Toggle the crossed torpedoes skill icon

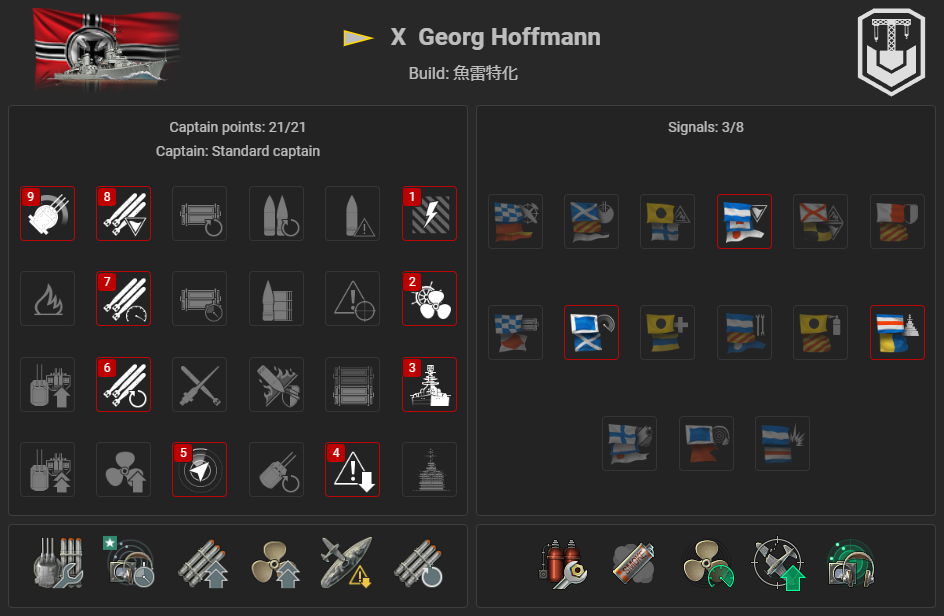click(x=199, y=384)
